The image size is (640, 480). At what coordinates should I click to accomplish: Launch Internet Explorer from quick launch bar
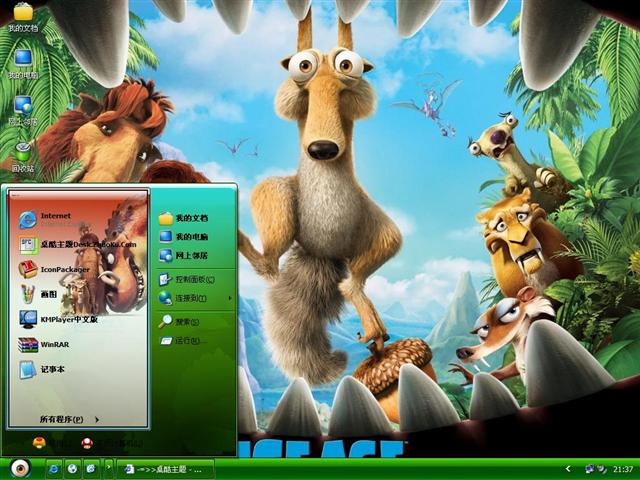[x=53, y=469]
